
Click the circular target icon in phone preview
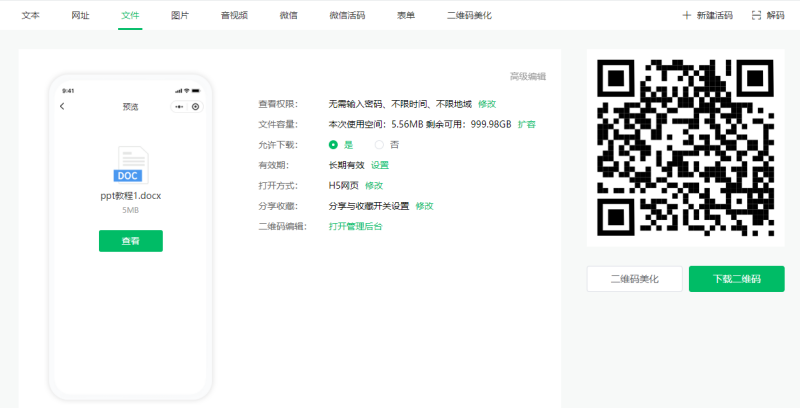pyautogui.click(x=196, y=106)
